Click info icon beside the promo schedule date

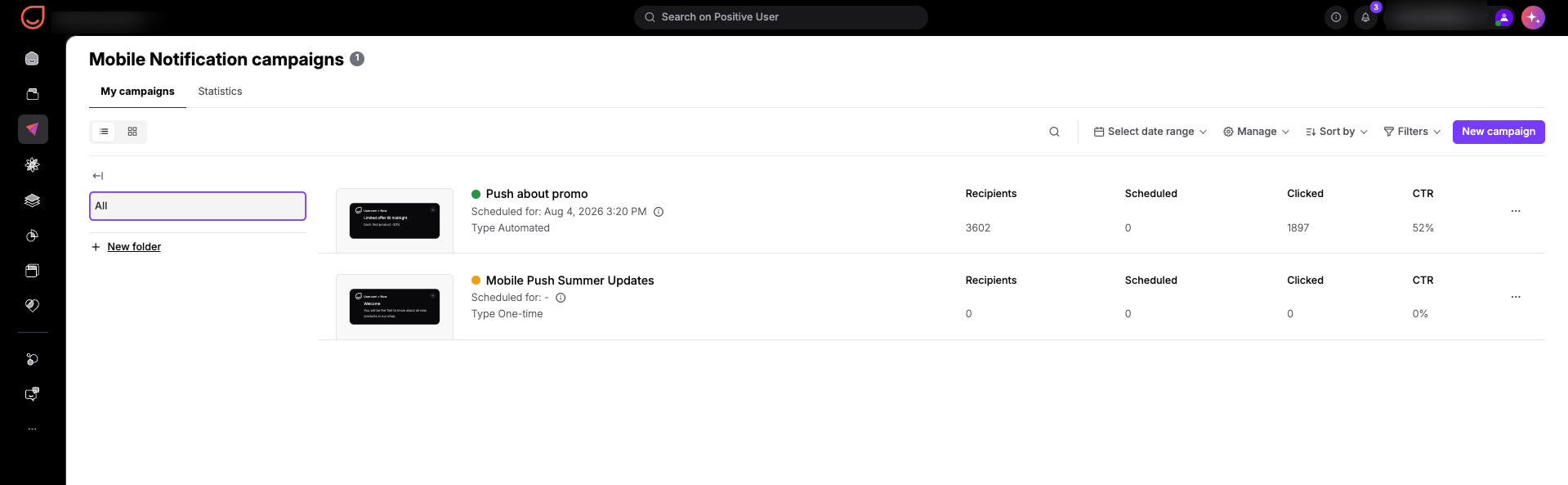659,212
